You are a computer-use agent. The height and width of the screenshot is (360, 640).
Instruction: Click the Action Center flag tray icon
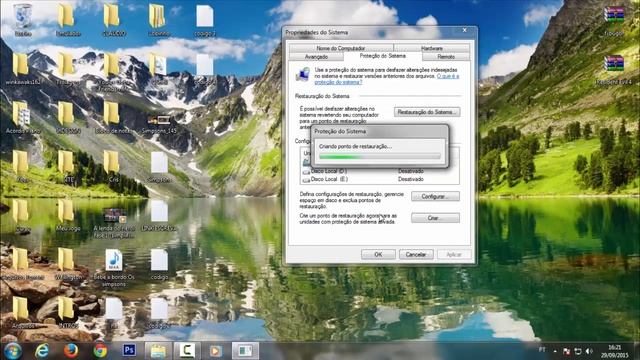[567, 351]
